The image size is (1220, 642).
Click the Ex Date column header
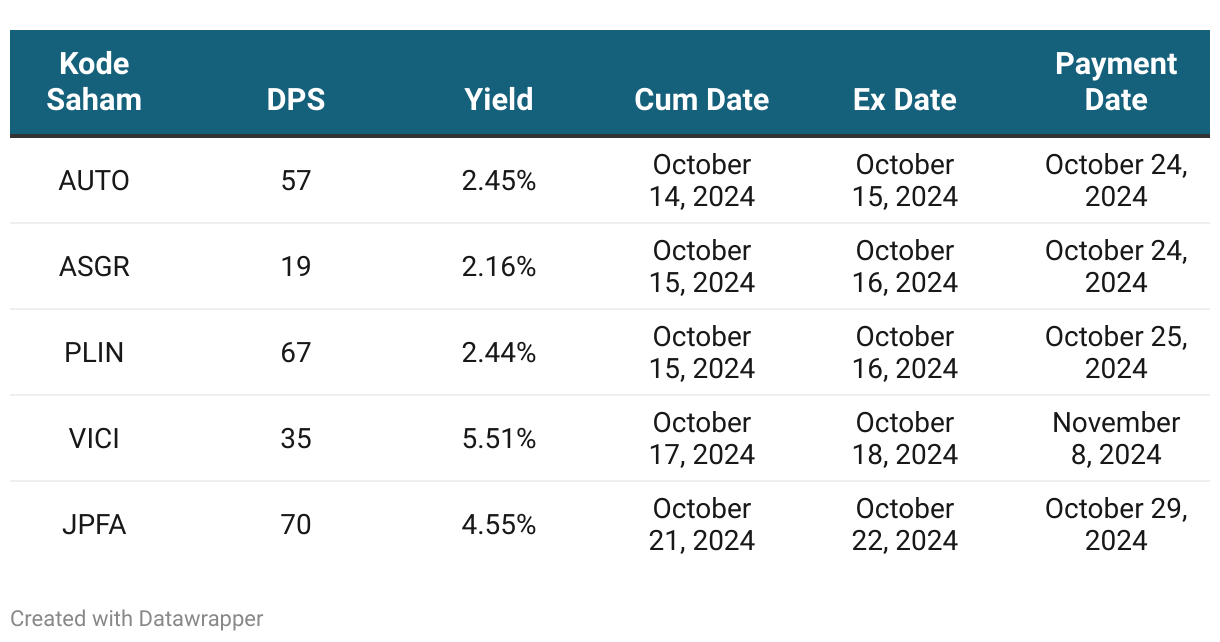click(905, 100)
